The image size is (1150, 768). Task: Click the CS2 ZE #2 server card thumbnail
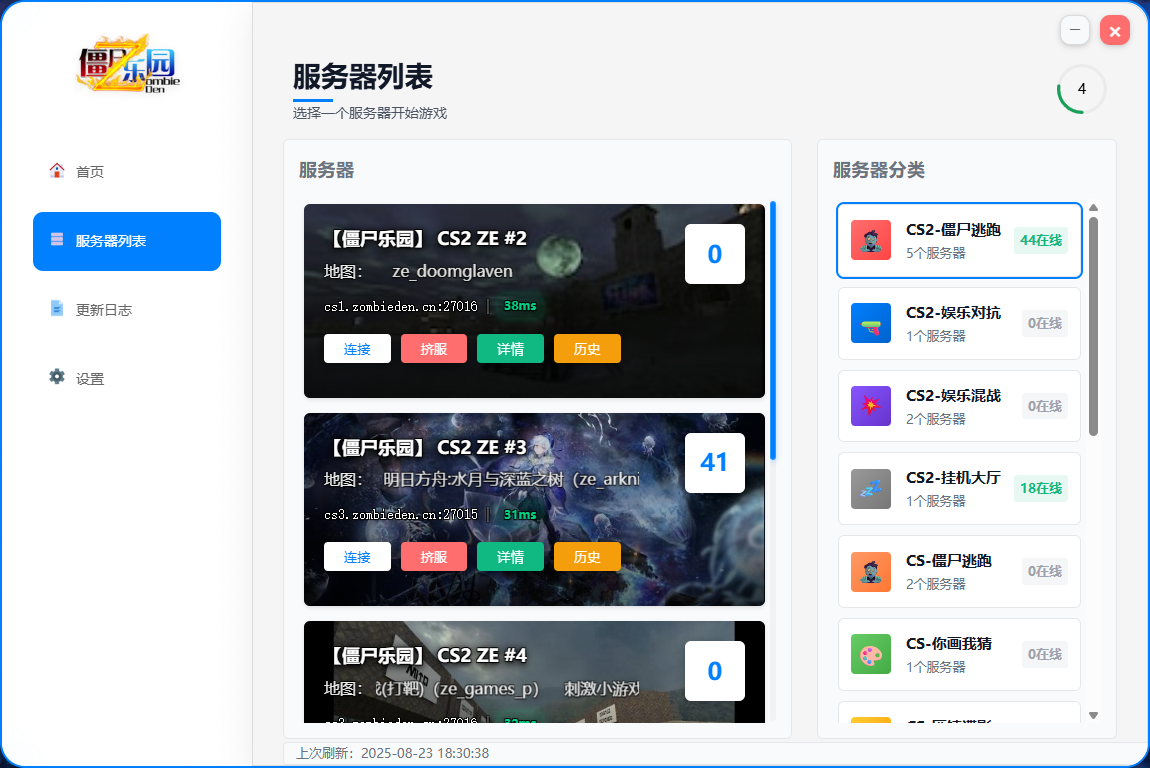coord(534,301)
